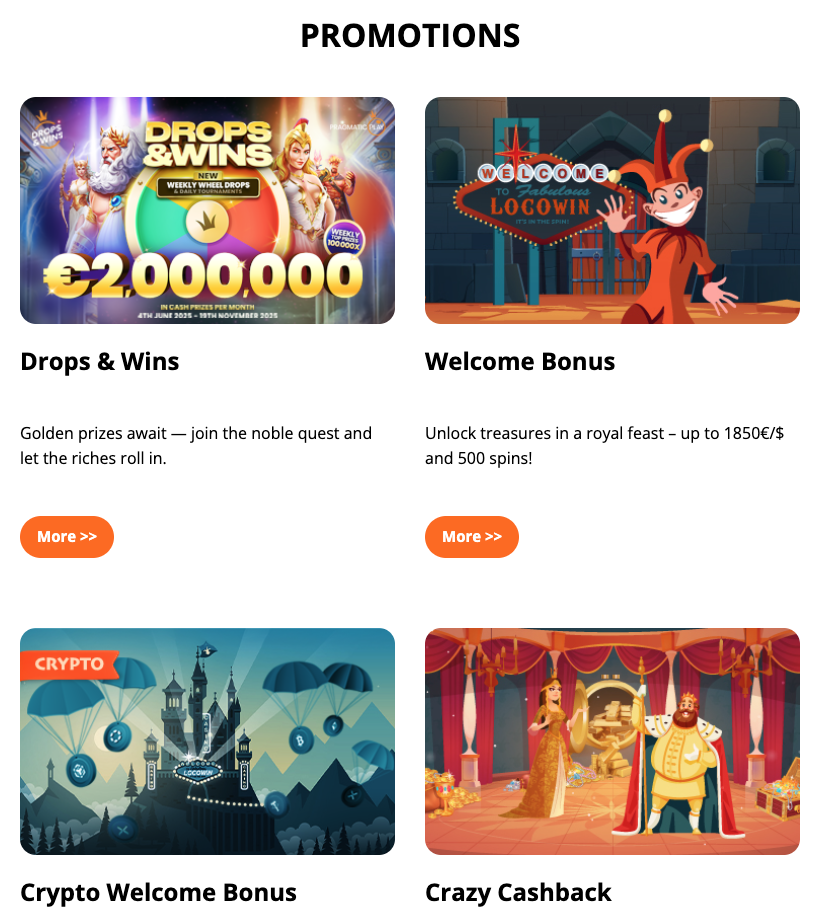Click the Drops & Wins banner image
Image resolution: width=814 pixels, height=914 pixels.
click(208, 210)
